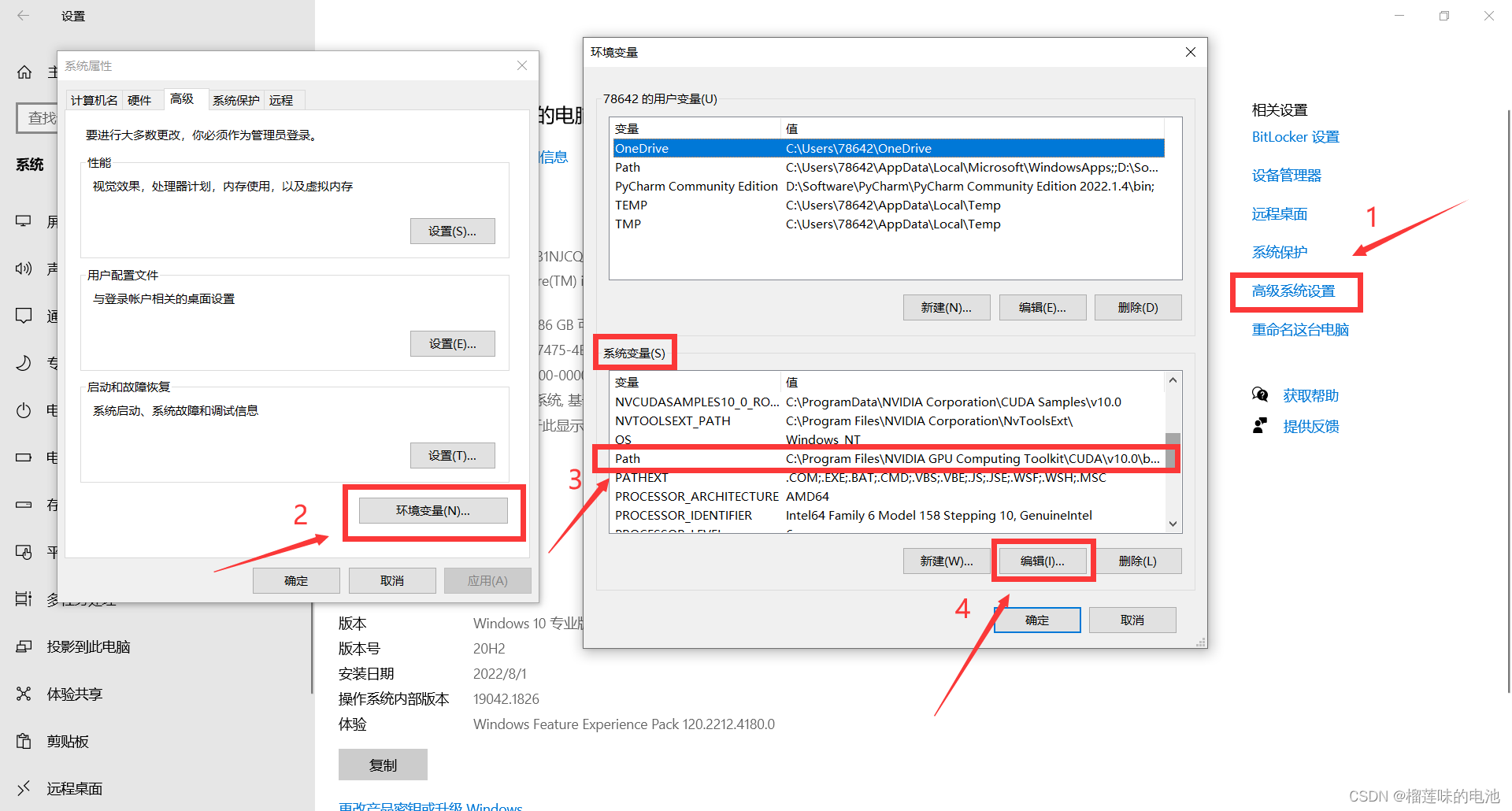
Task: Select the battery icon in sidebar
Action: [x=24, y=457]
